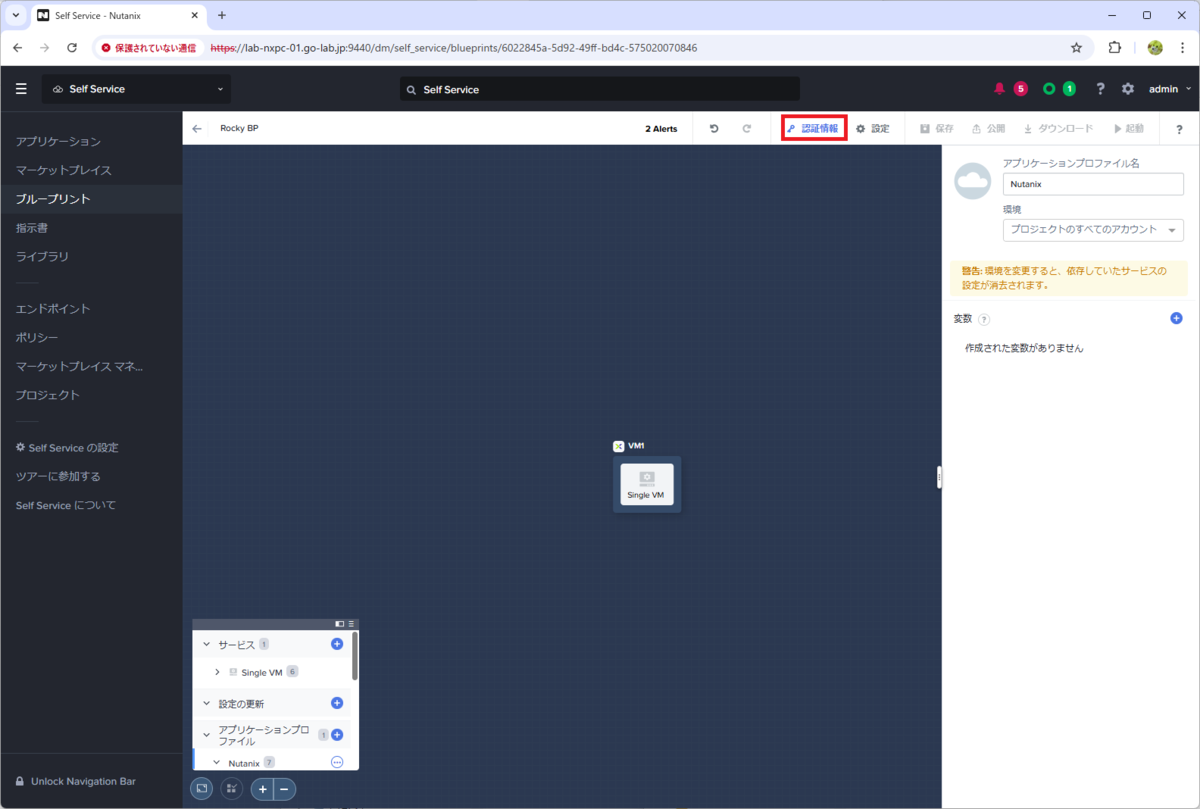Select ライブラリ in the sidebar
1200x809 pixels.
pyautogui.click(x=42, y=257)
